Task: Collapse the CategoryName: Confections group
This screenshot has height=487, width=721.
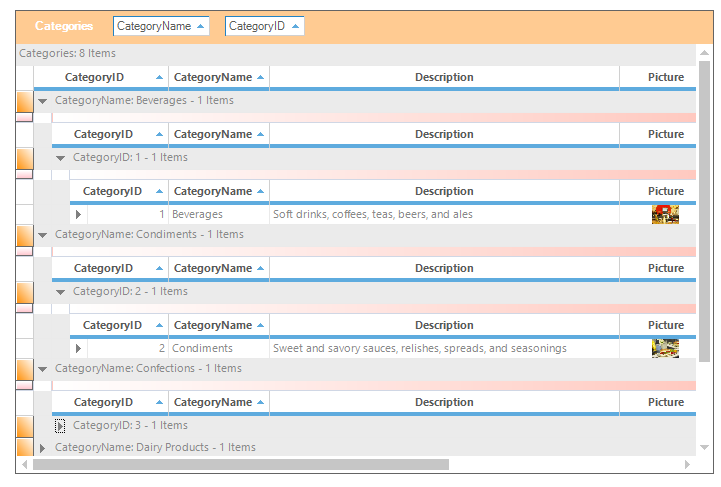Action: (x=42, y=369)
